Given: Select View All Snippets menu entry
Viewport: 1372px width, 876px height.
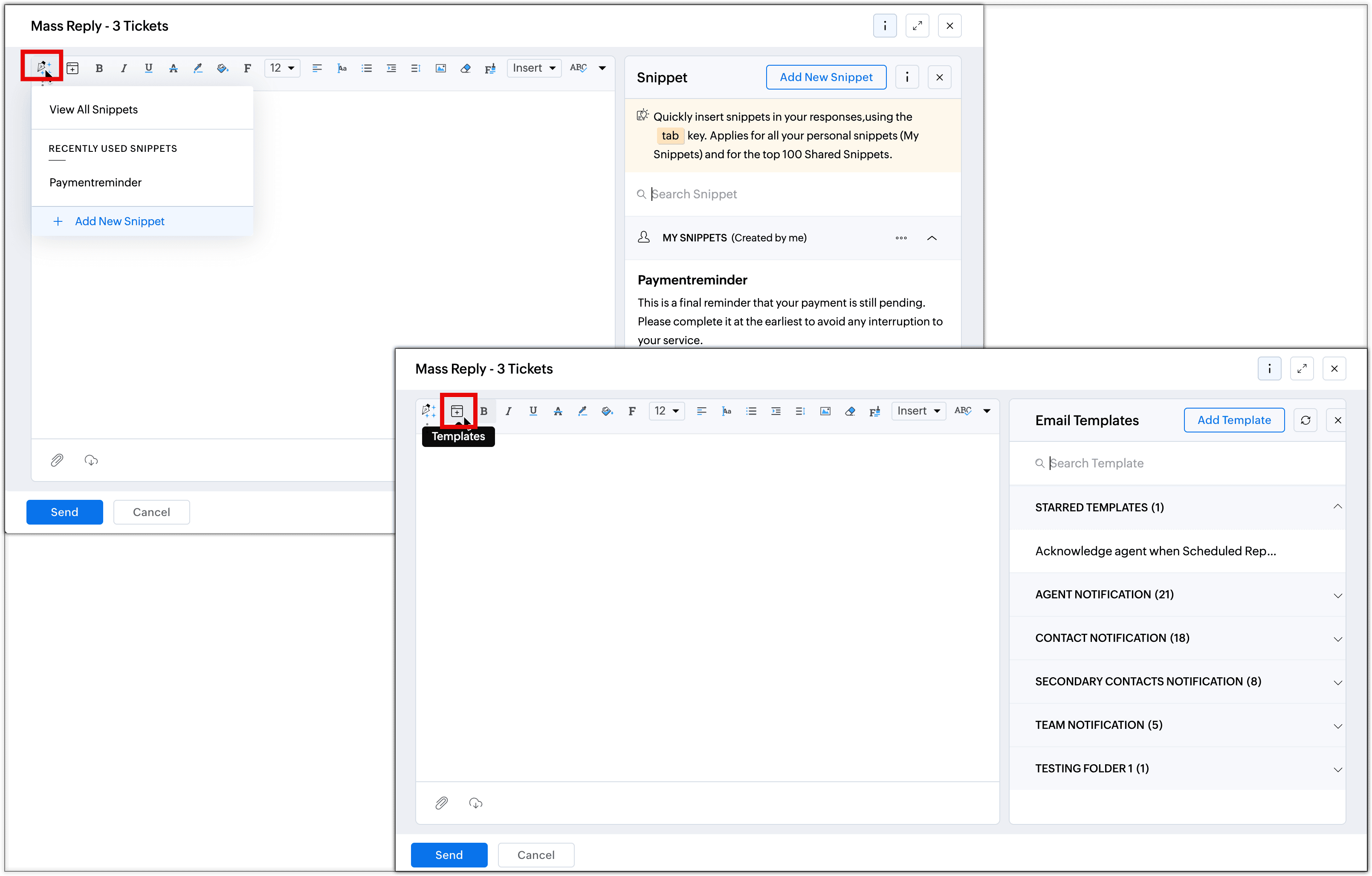Looking at the screenshot, I should [x=93, y=110].
